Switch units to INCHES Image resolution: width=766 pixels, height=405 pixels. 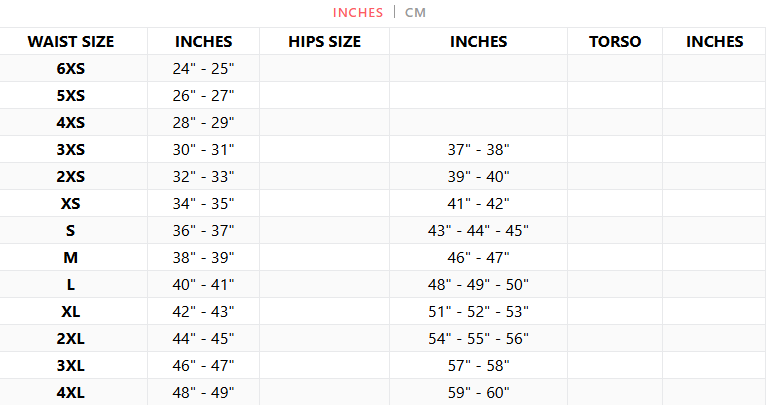pyautogui.click(x=358, y=12)
